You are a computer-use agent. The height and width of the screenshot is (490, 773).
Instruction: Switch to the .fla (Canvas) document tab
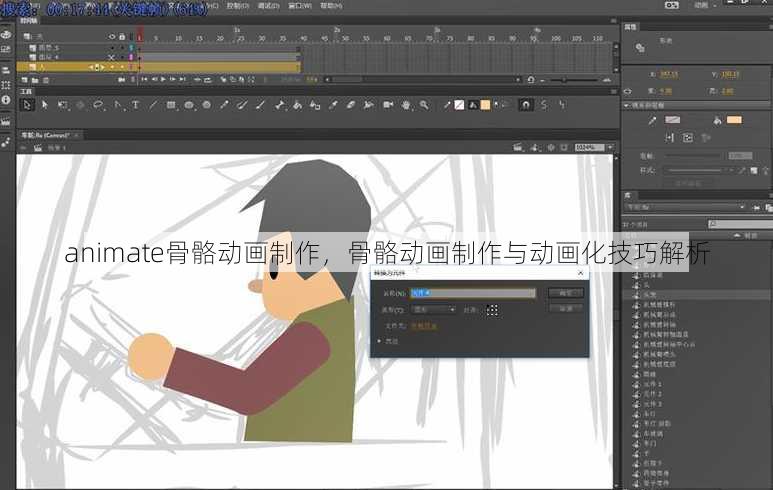[45, 135]
